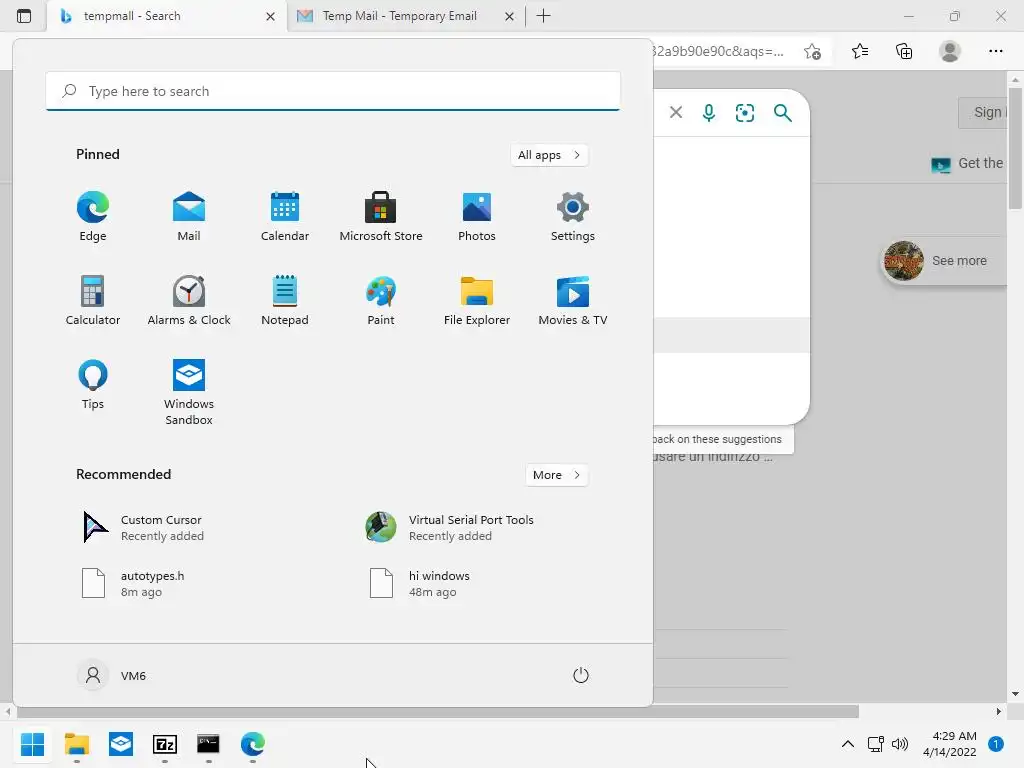Image resolution: width=1024 pixels, height=768 pixels.
Task: Add this page to favorites
Action: tap(812, 52)
